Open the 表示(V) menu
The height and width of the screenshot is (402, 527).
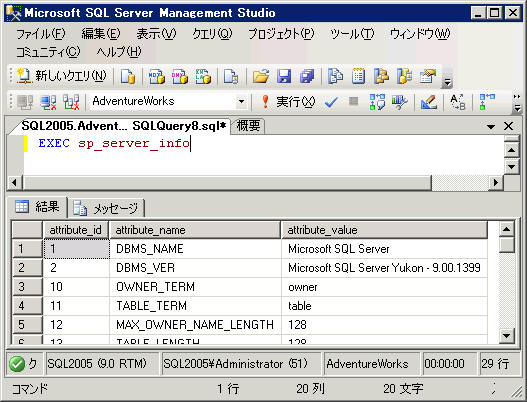[x=156, y=34]
